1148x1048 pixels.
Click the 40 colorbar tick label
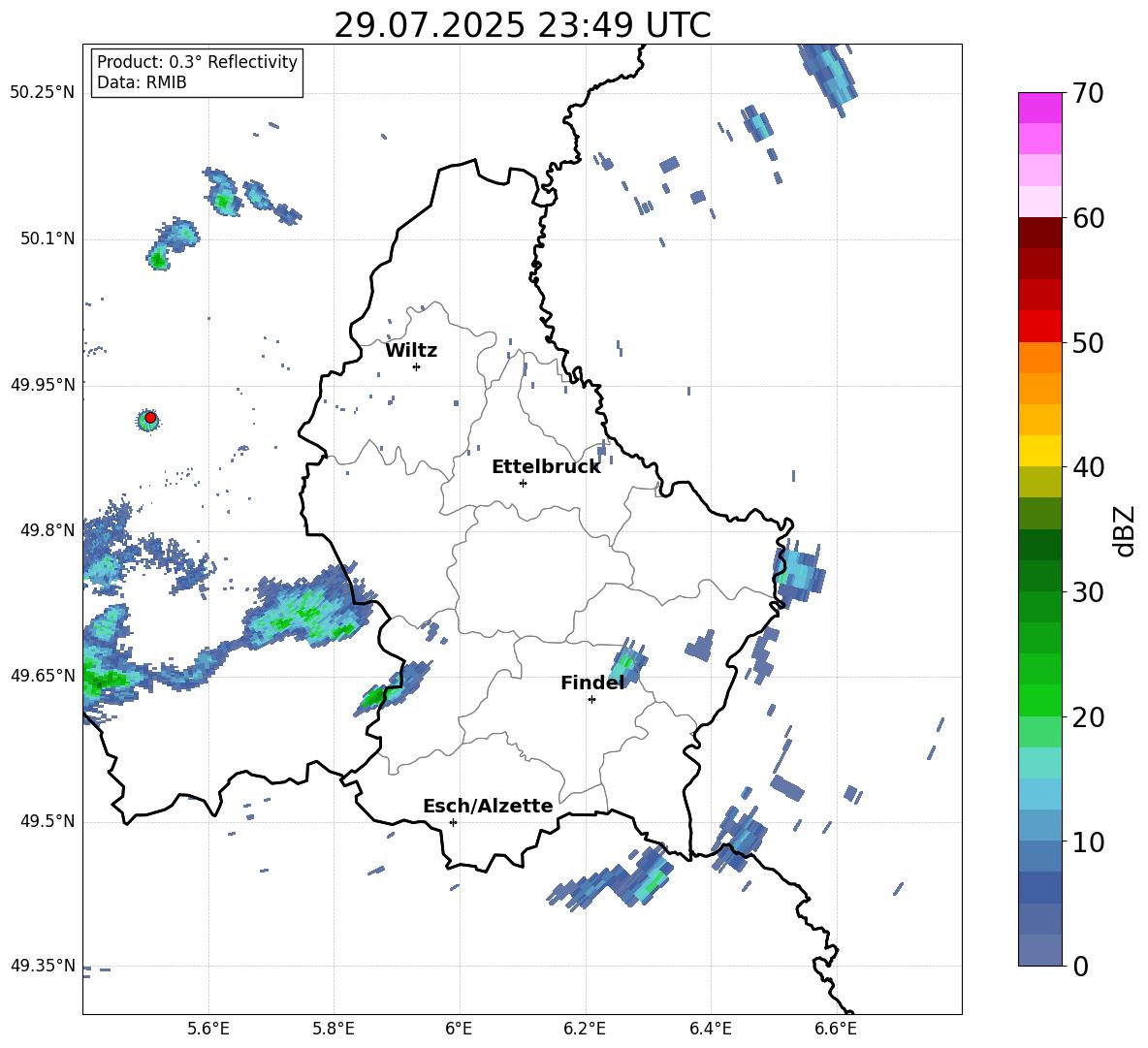[1087, 467]
